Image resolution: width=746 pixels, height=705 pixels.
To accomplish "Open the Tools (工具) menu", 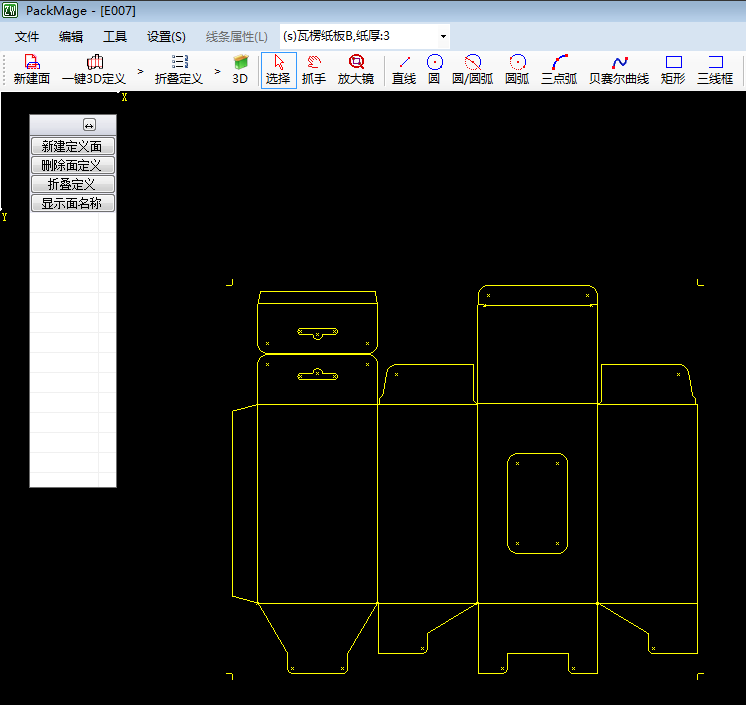I will point(115,37).
